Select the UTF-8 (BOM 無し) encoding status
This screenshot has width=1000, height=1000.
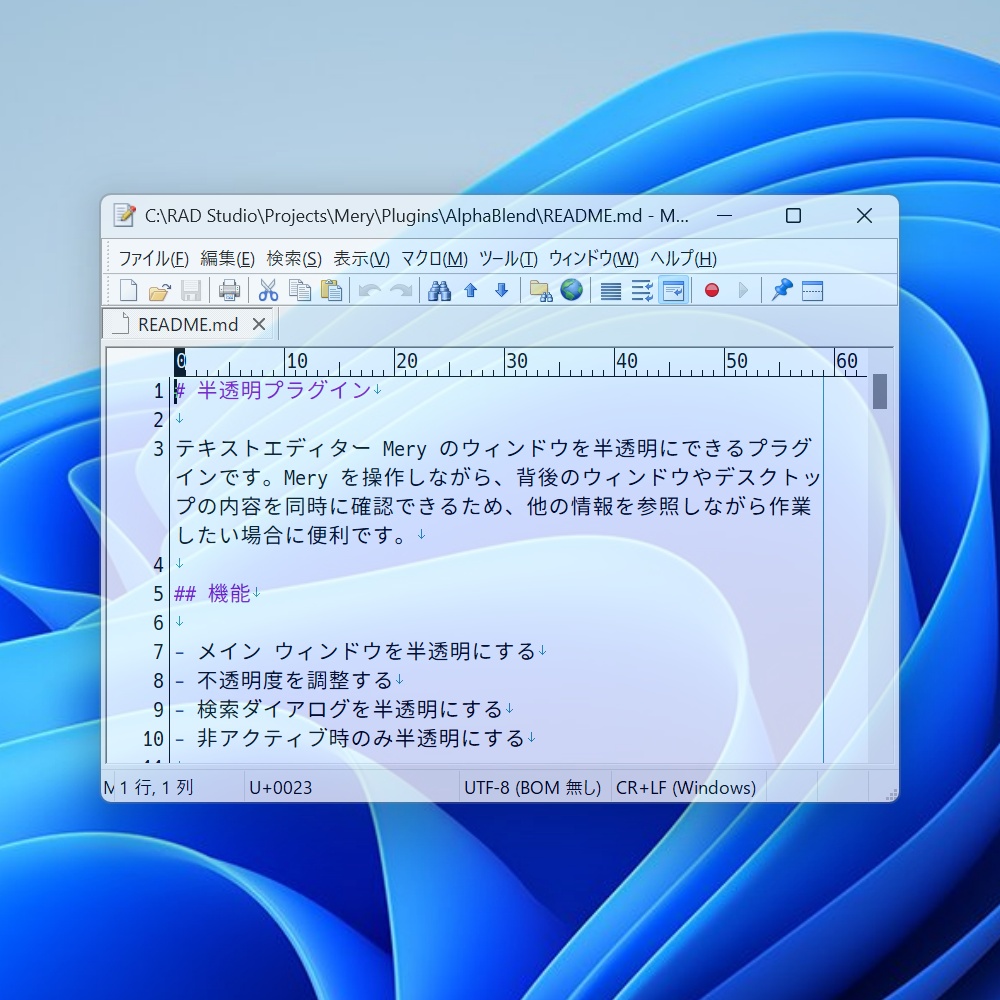pyautogui.click(x=533, y=788)
